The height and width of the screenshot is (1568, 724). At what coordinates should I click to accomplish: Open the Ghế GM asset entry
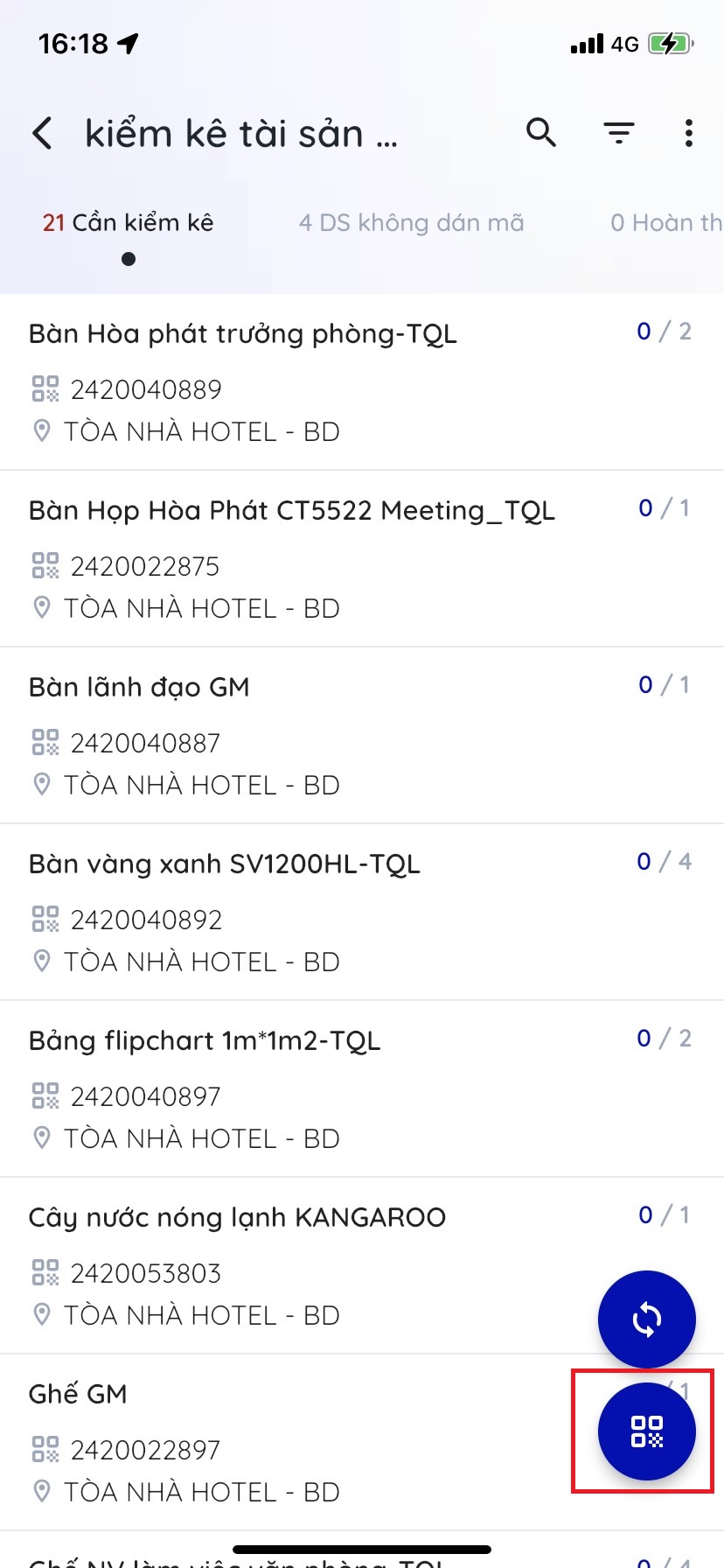[x=78, y=1395]
